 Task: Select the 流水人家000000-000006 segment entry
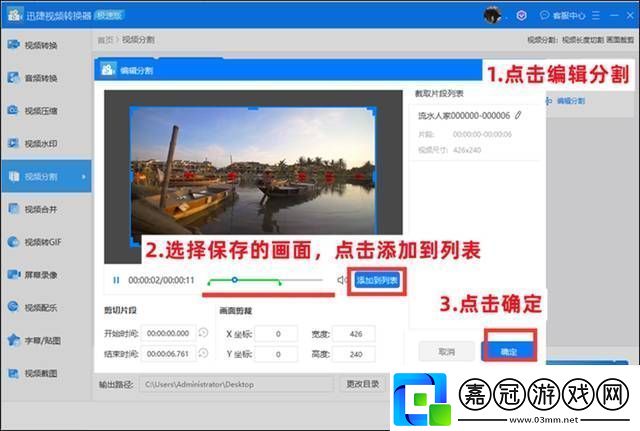(477, 133)
